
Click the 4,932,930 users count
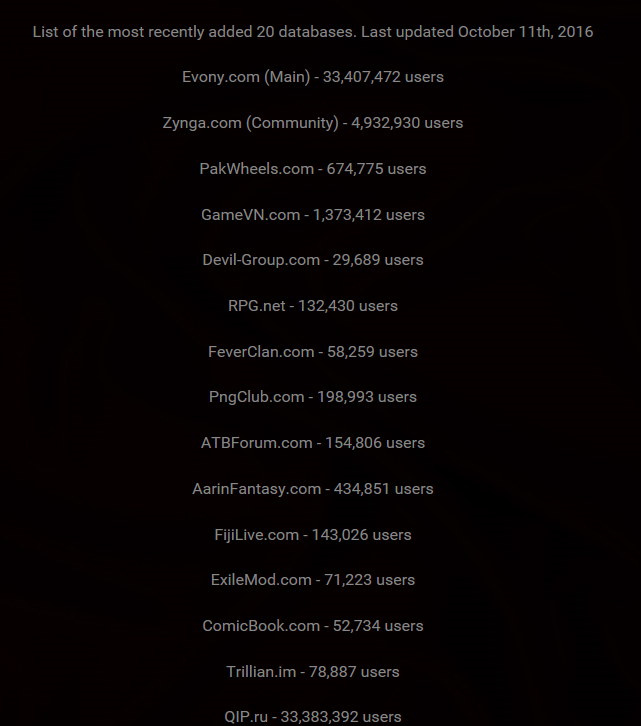tap(407, 123)
